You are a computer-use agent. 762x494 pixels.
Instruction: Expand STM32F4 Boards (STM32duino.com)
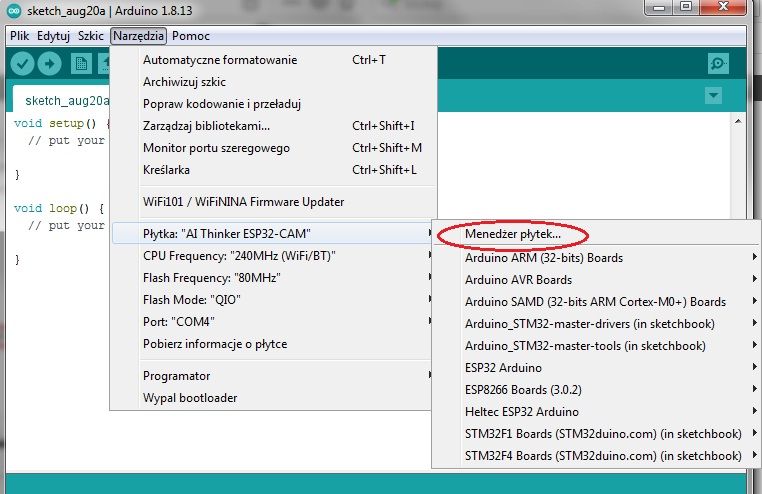(597, 456)
